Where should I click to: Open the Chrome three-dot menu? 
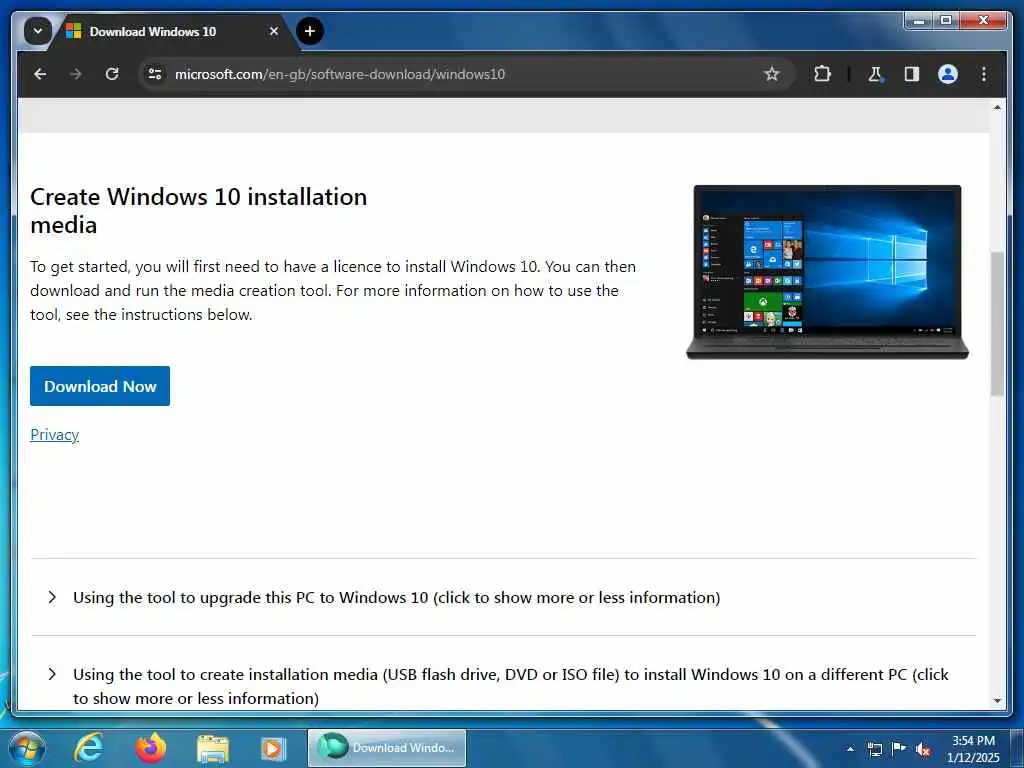pyautogui.click(x=984, y=74)
